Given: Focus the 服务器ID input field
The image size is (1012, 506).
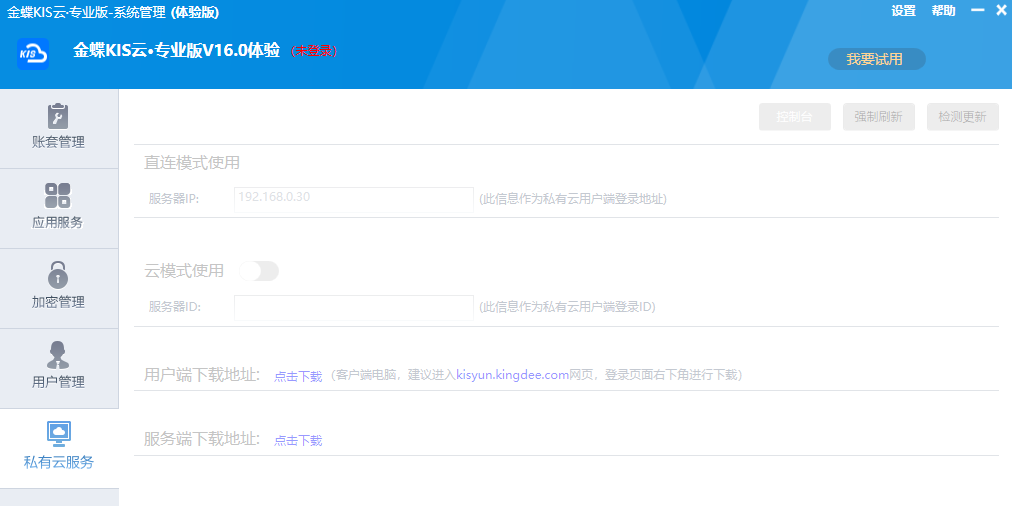Looking at the screenshot, I should tap(354, 308).
